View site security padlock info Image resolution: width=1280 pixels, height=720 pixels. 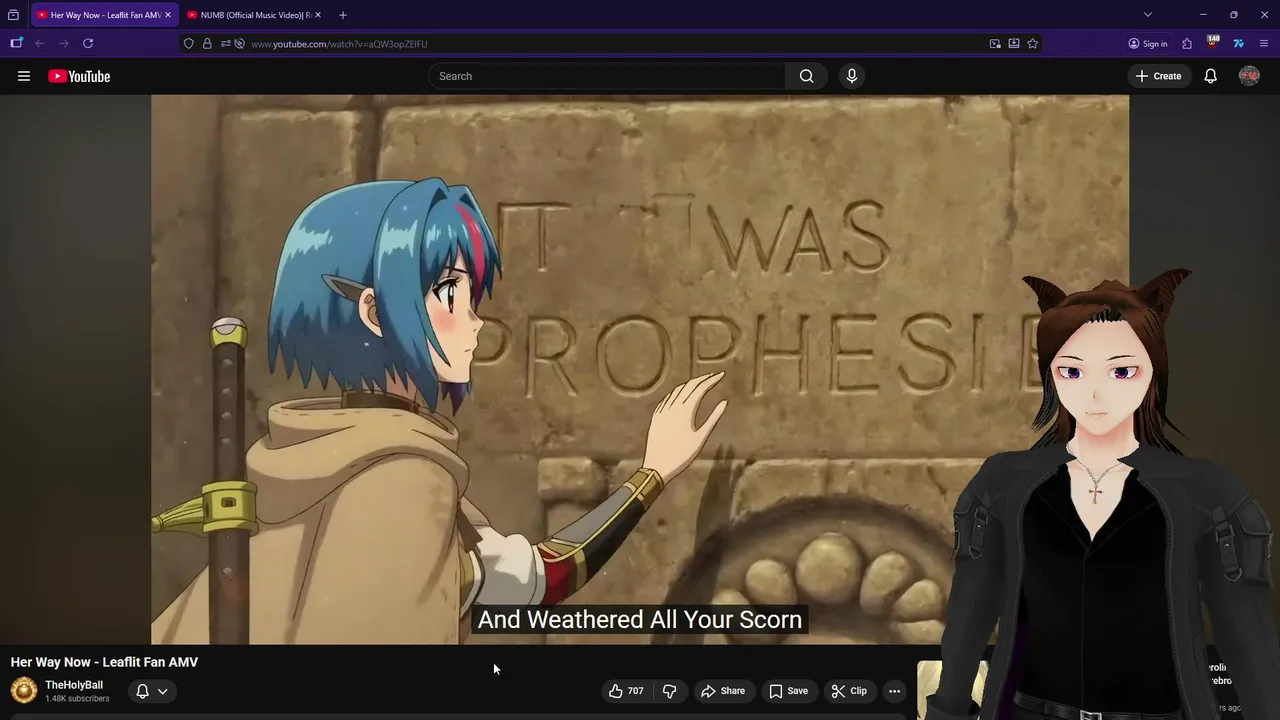207,44
